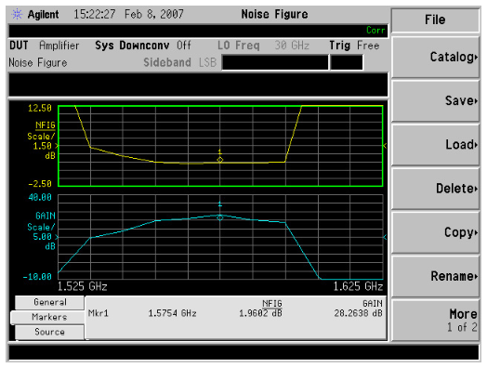487x368 pixels.
Task: Open the Copy submenu softkey
Action: [436, 232]
